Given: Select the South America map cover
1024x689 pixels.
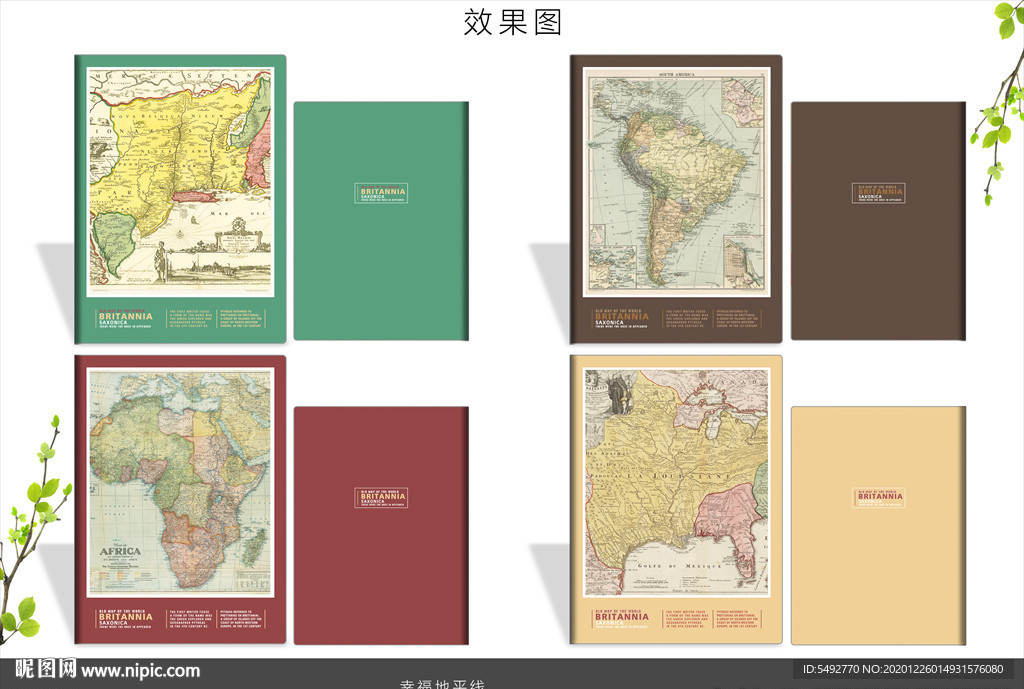Looking at the screenshot, I should pos(676,180).
